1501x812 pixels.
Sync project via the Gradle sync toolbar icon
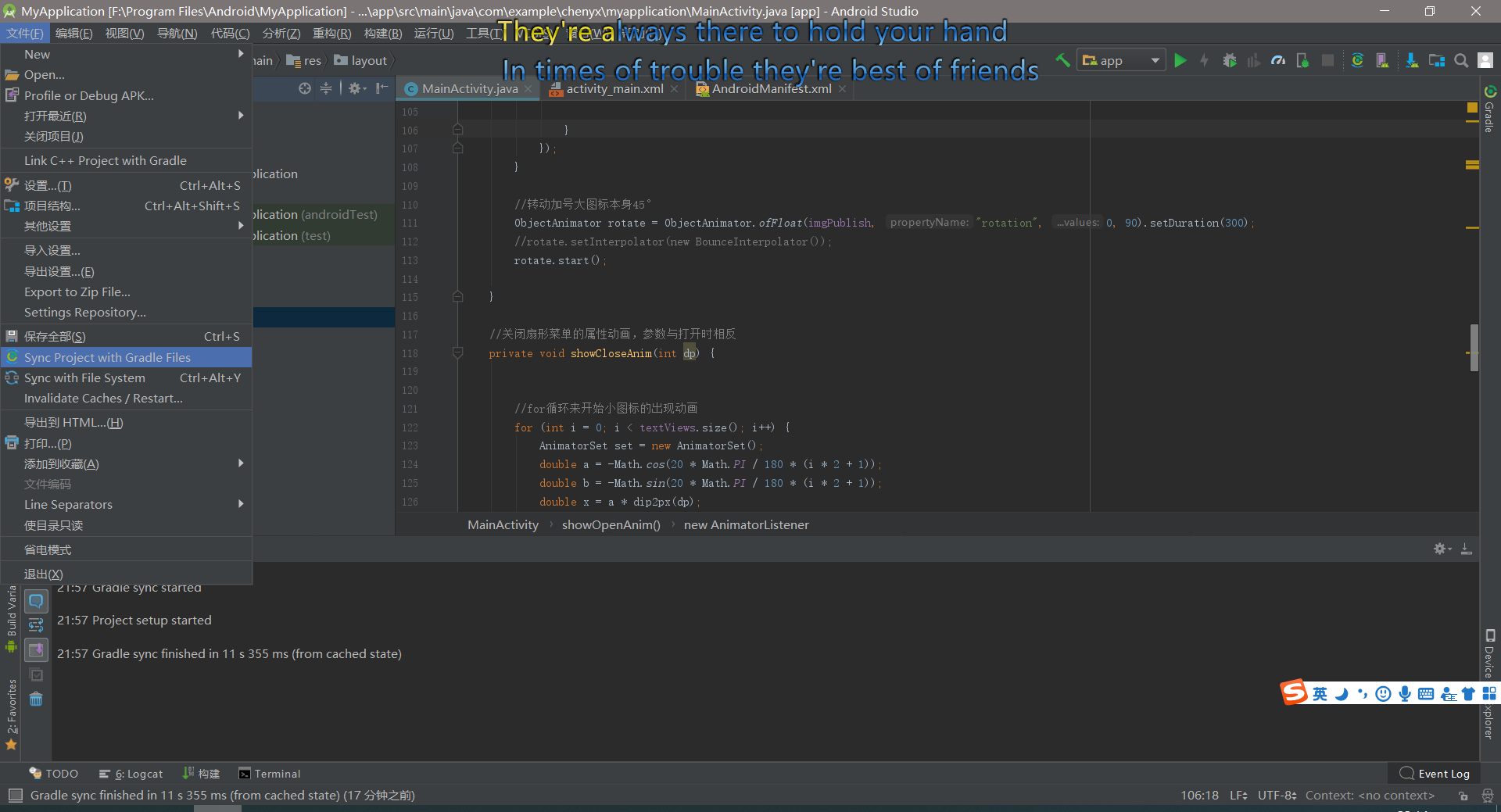[1358, 60]
